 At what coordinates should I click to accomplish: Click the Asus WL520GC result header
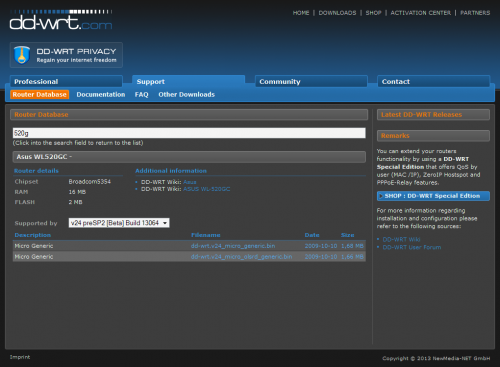coord(189,157)
